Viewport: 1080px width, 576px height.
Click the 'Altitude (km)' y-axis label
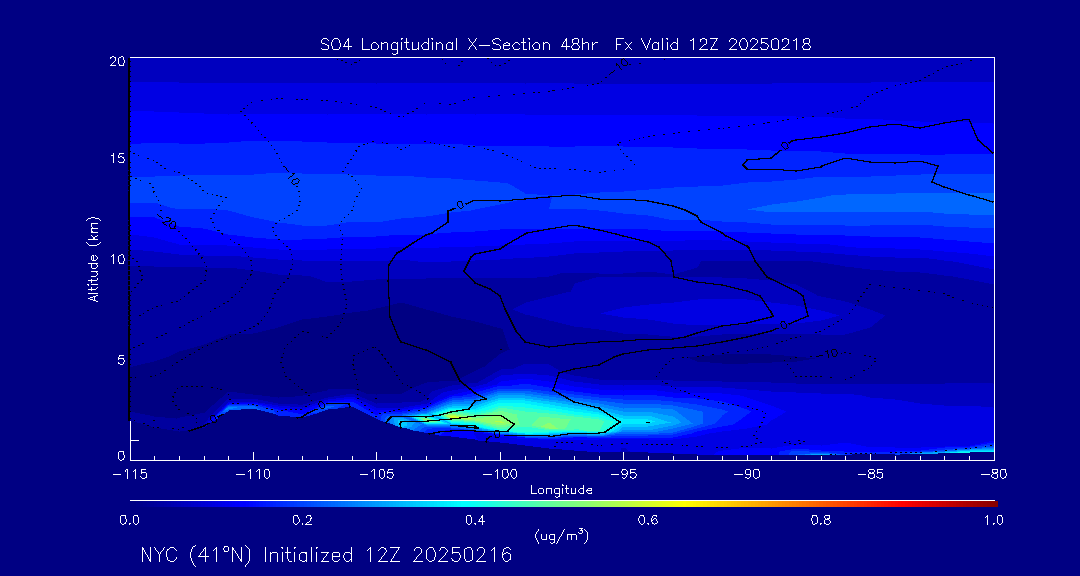[93, 259]
